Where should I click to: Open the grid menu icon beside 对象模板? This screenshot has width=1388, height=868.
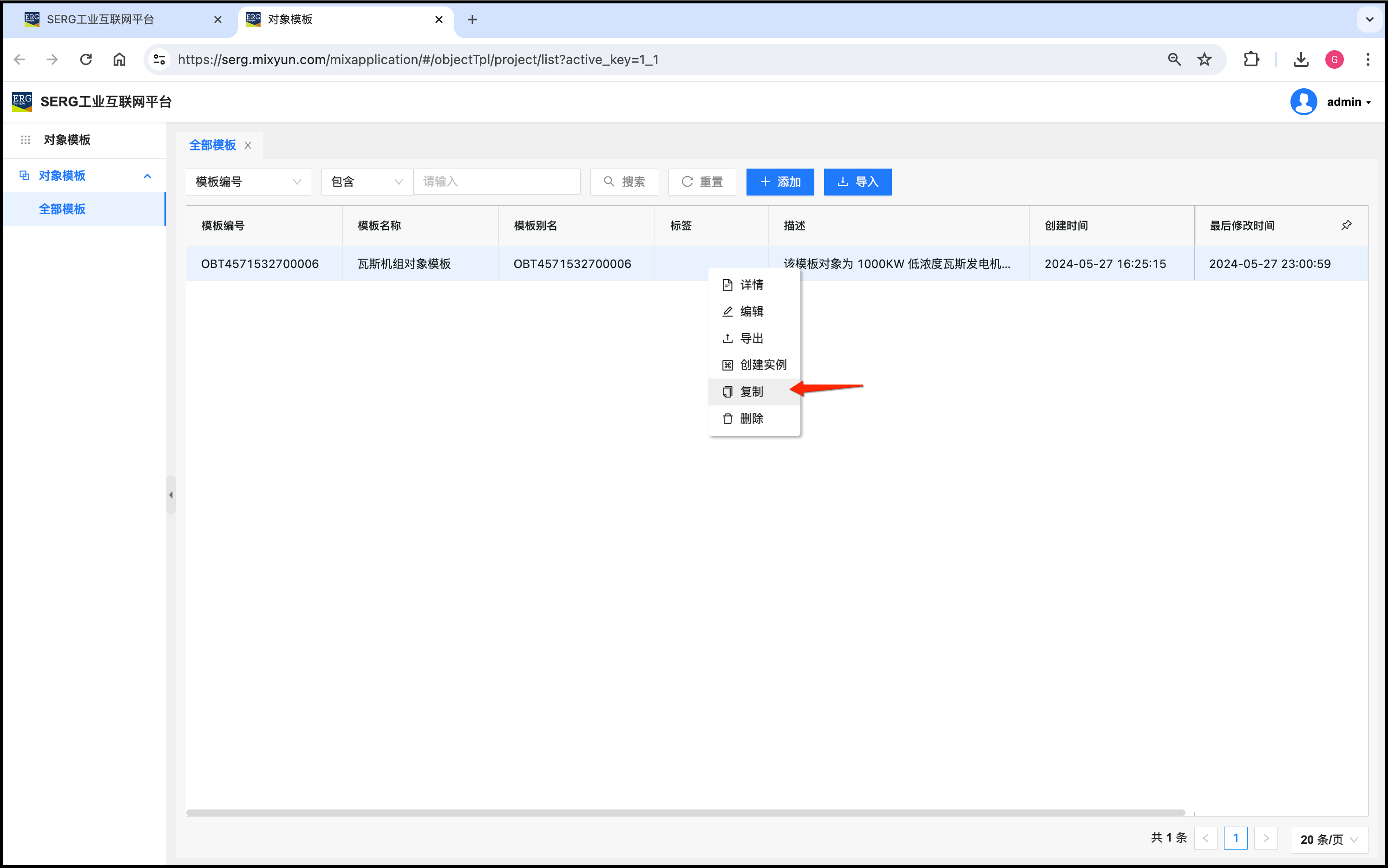(x=25, y=139)
